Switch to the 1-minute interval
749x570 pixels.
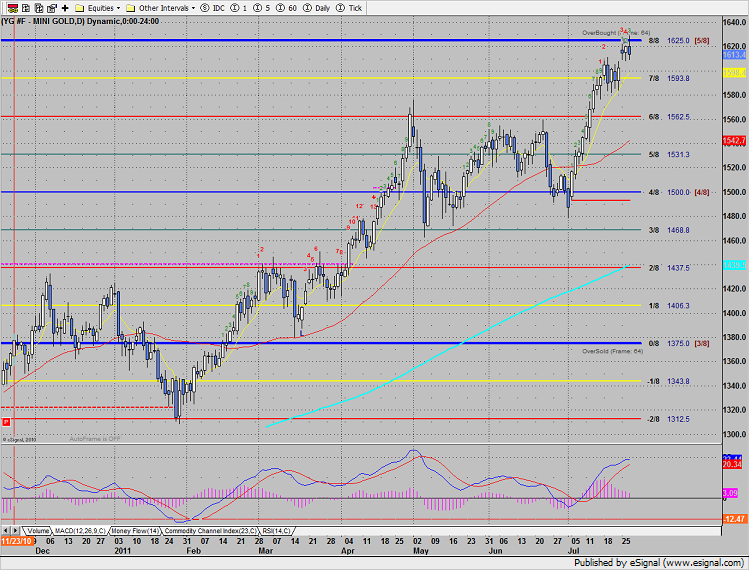tap(239, 8)
